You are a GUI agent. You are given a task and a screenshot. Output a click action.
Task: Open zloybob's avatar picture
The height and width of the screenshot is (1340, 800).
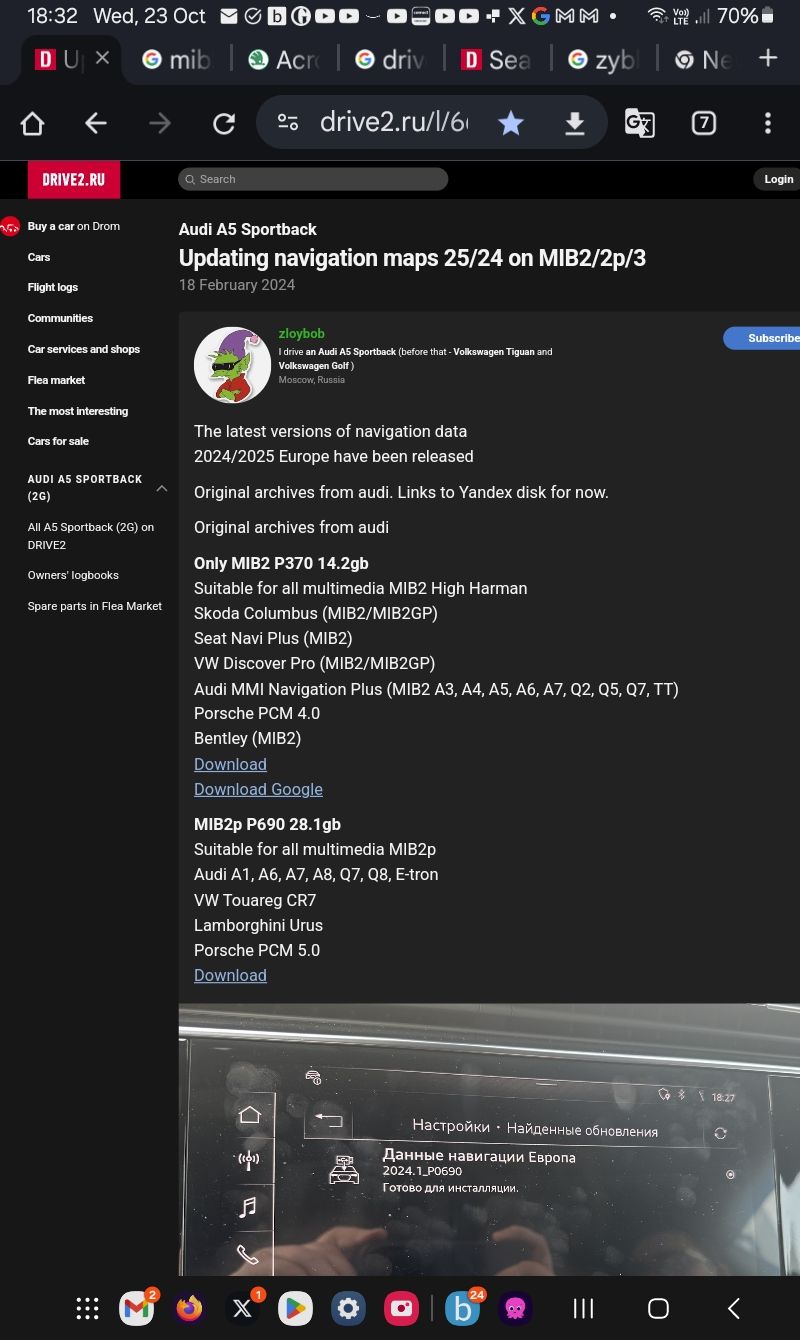point(232,365)
